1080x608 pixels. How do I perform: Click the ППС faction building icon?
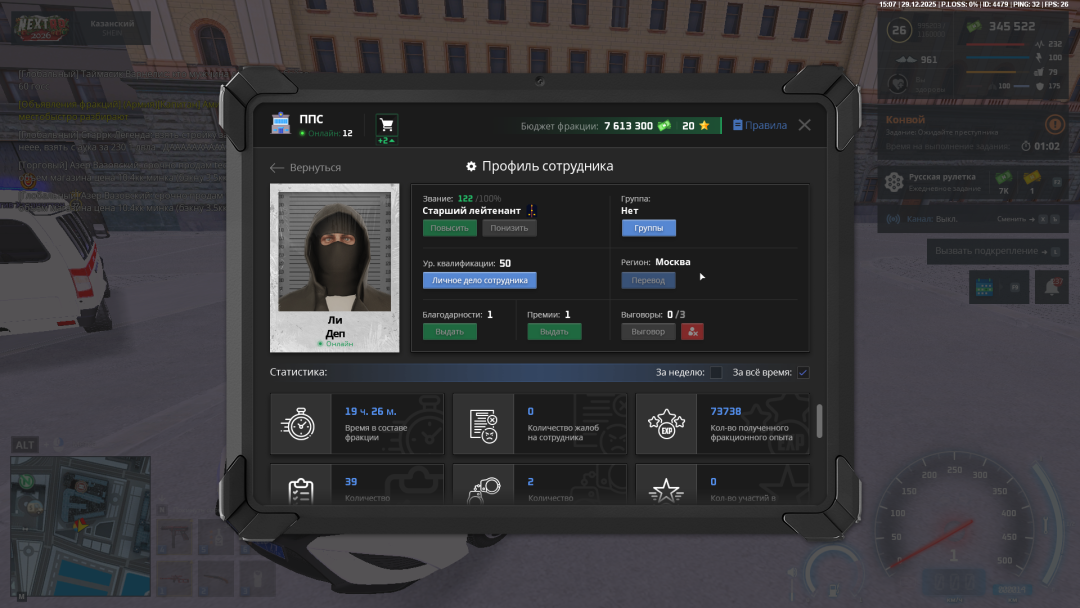click(x=281, y=125)
